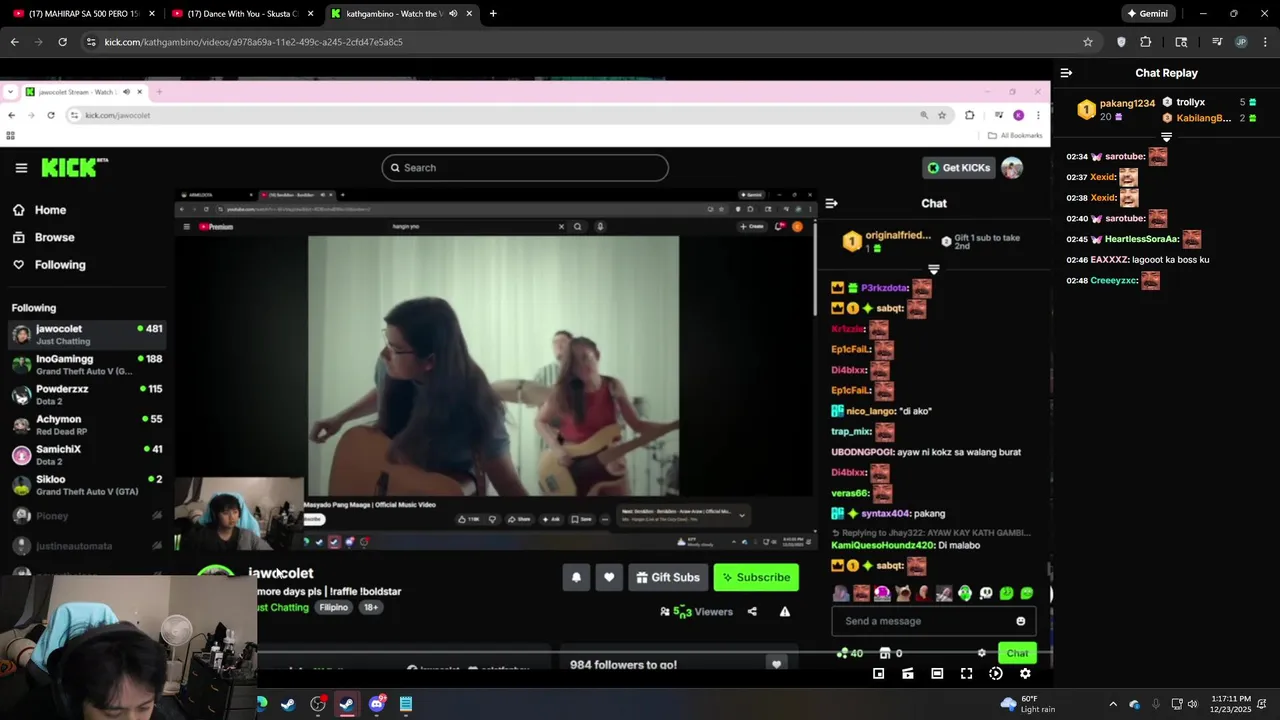Switch to the 'MAHIRAP SA 500 PERO' tab
This screenshot has width=1280, height=720.
(83, 14)
